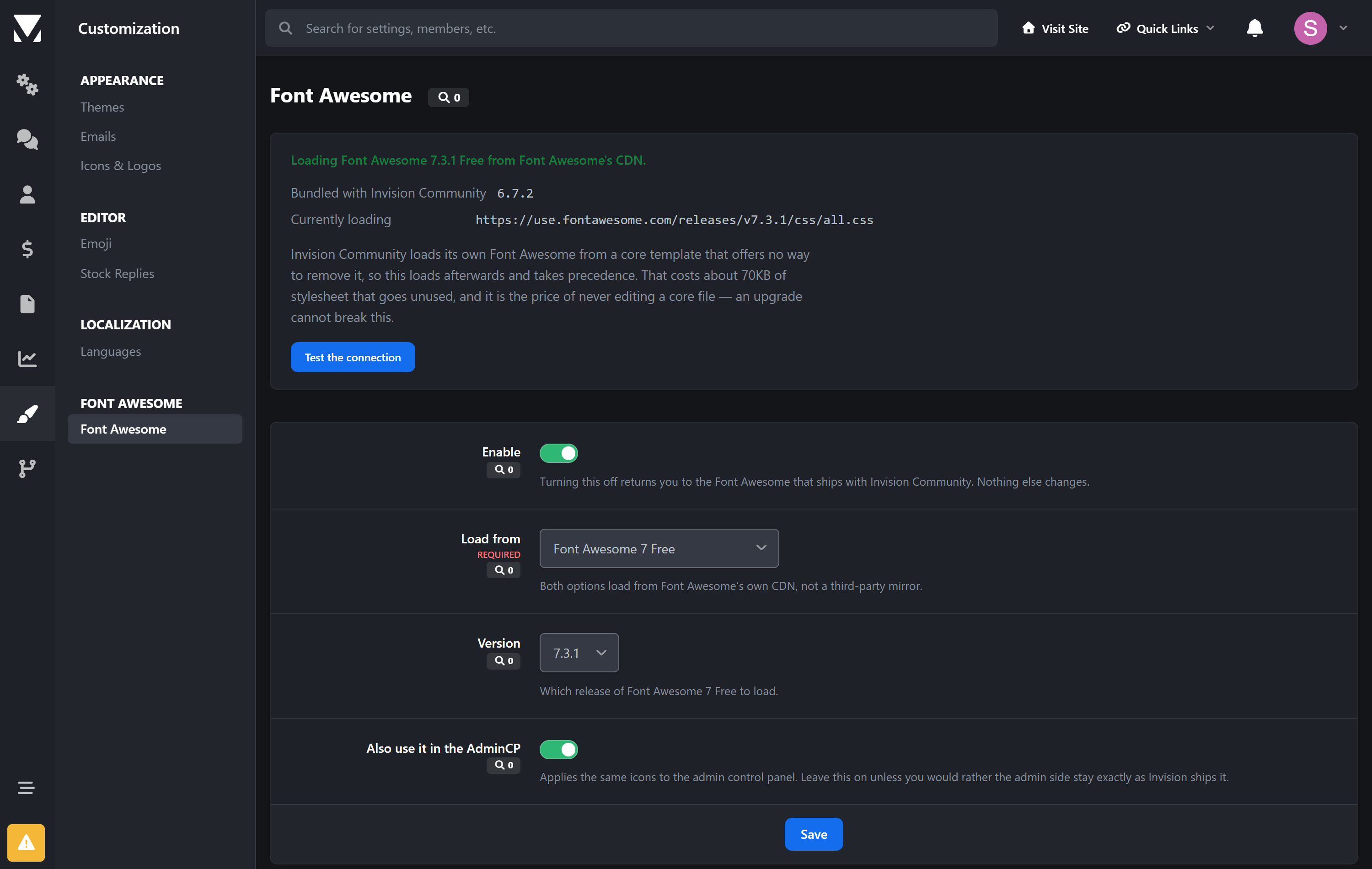Toggle Also use it in the AdminCP

pos(558,749)
